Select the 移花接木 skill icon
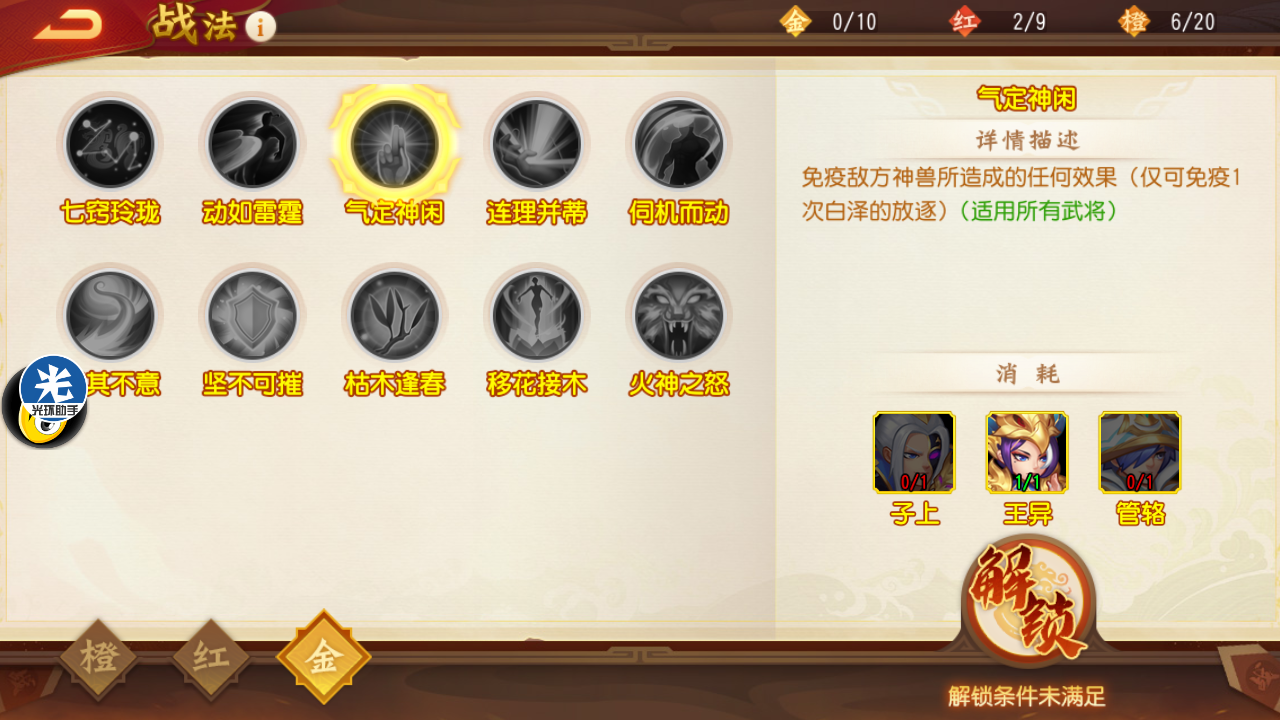 [x=536, y=316]
